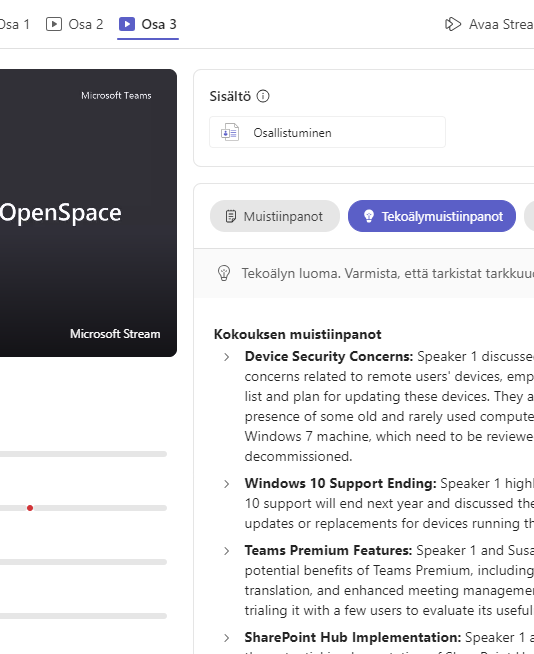Image resolution: width=534 pixels, height=654 pixels.
Task: Switch to the Osa 3 tab
Action: click(148, 24)
